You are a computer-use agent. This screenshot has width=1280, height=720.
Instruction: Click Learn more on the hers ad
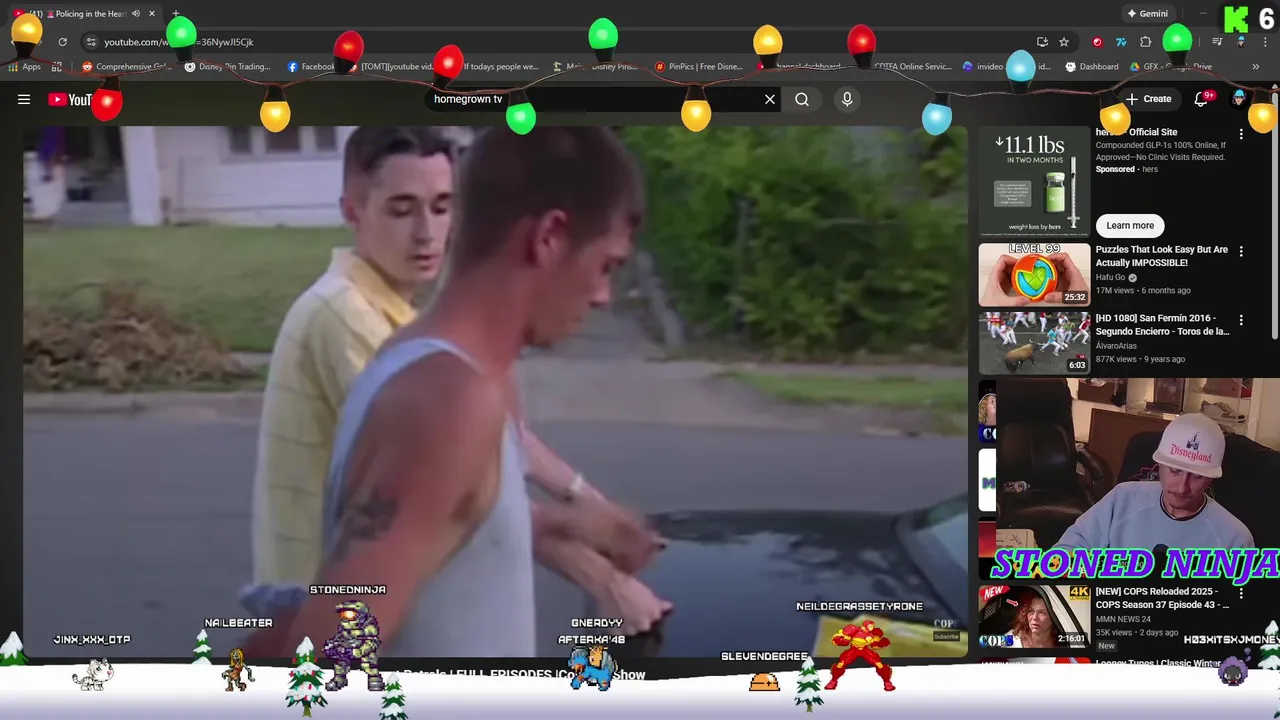pyautogui.click(x=1130, y=225)
